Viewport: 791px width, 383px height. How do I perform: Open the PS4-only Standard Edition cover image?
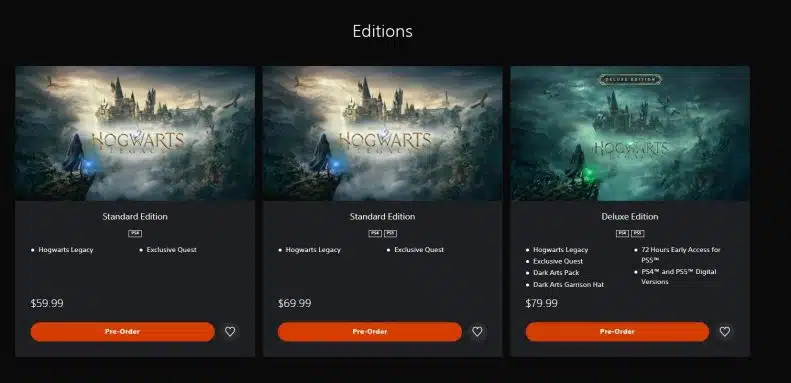click(x=135, y=134)
